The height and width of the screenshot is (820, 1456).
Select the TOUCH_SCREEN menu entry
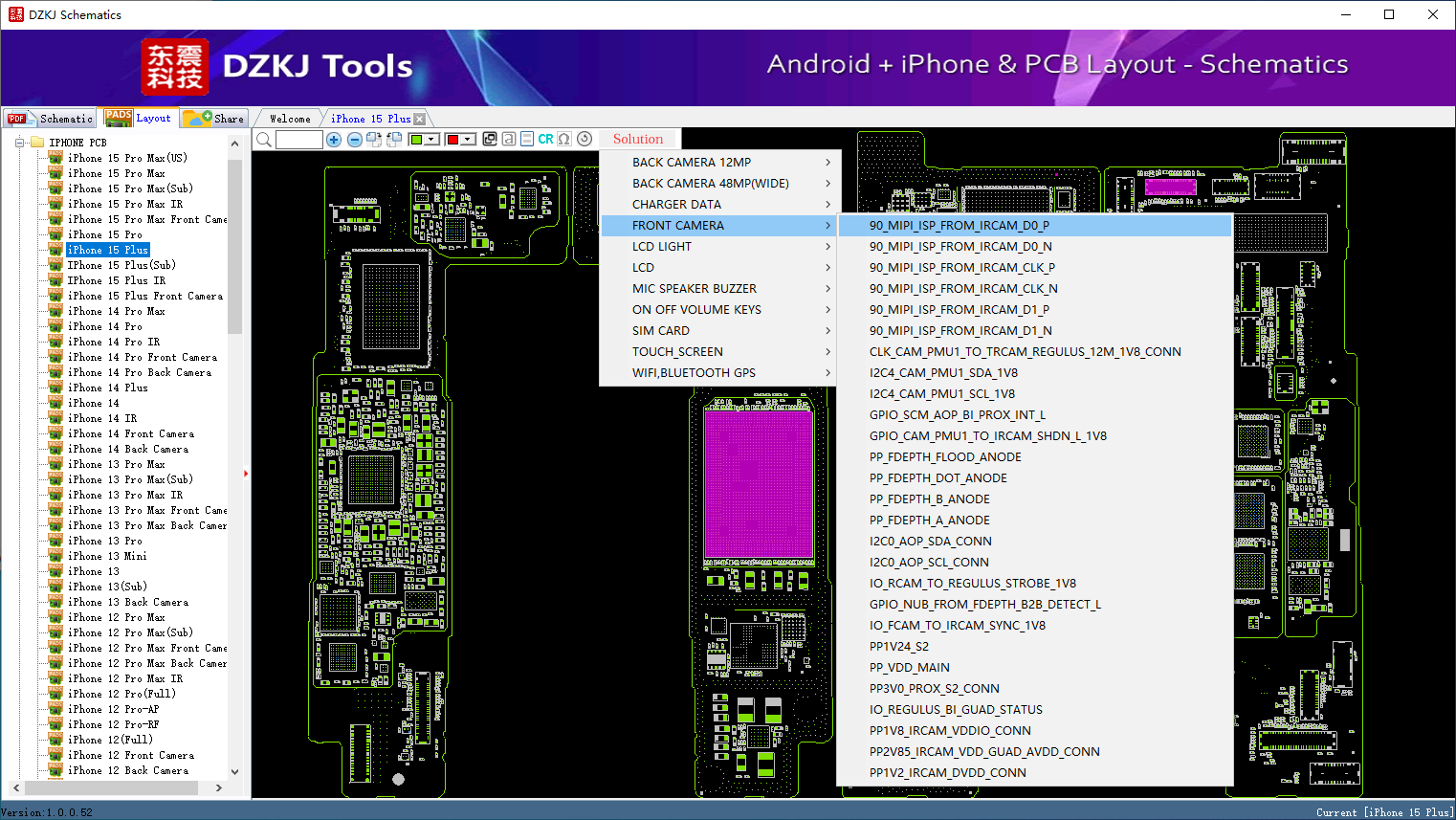[719, 352]
